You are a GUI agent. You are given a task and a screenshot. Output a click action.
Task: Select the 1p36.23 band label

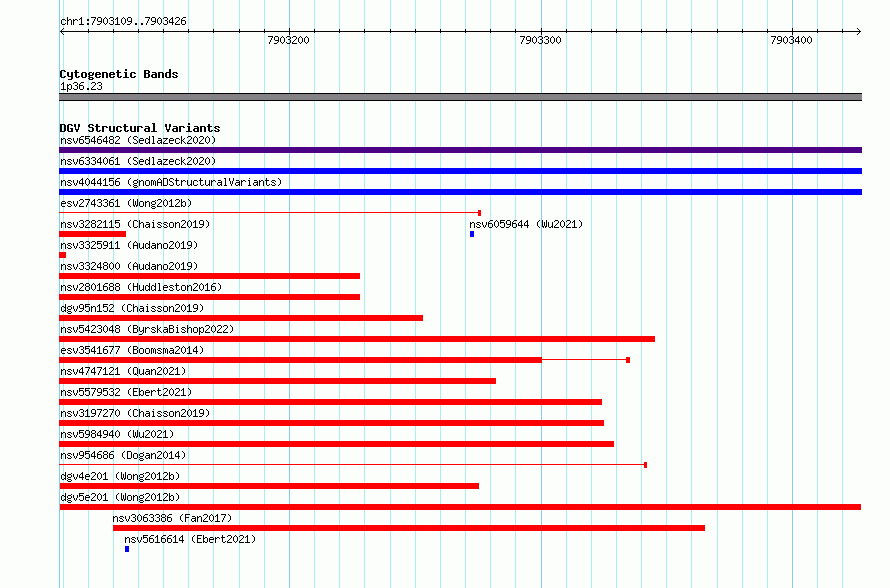81,86
